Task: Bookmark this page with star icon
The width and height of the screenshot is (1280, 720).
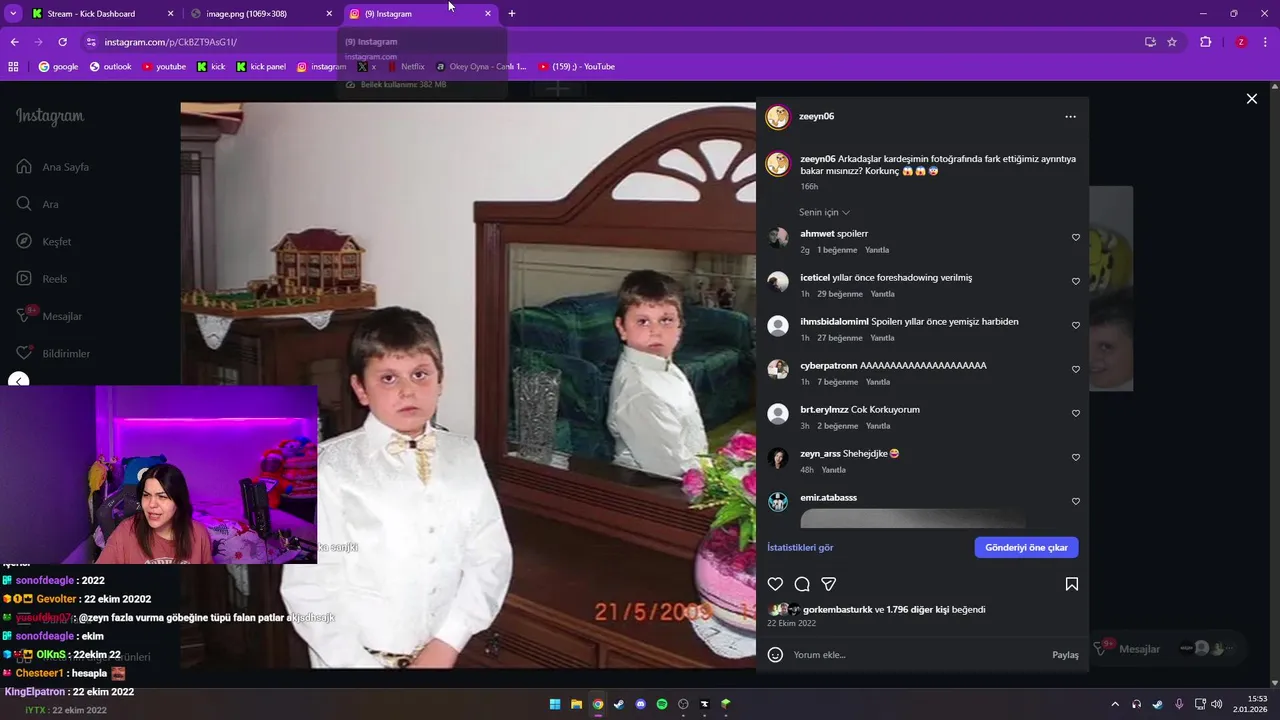Action: pyautogui.click(x=1172, y=42)
